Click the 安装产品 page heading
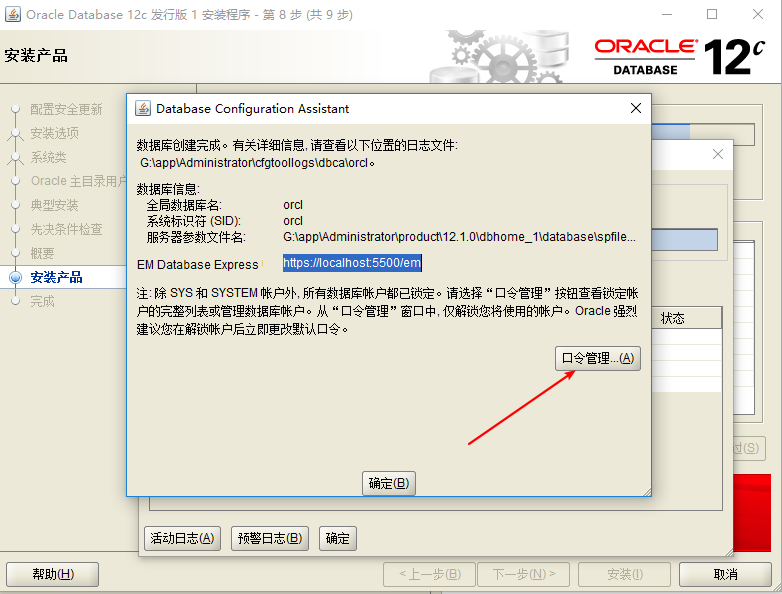 pyautogui.click(x=36, y=55)
